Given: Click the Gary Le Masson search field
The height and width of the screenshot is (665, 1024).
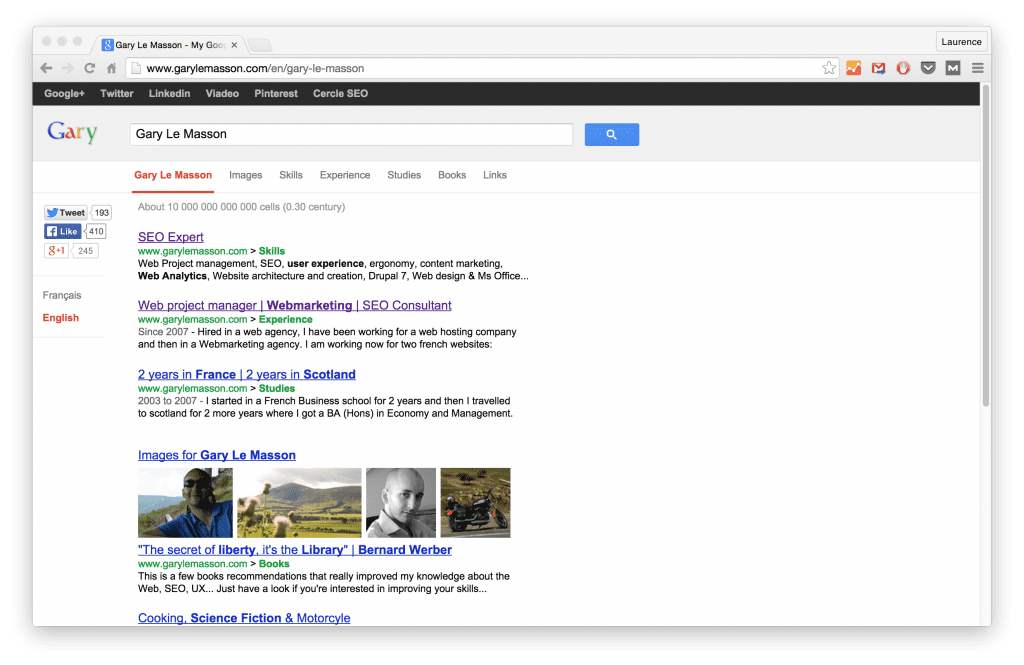Looking at the screenshot, I should 351,135.
